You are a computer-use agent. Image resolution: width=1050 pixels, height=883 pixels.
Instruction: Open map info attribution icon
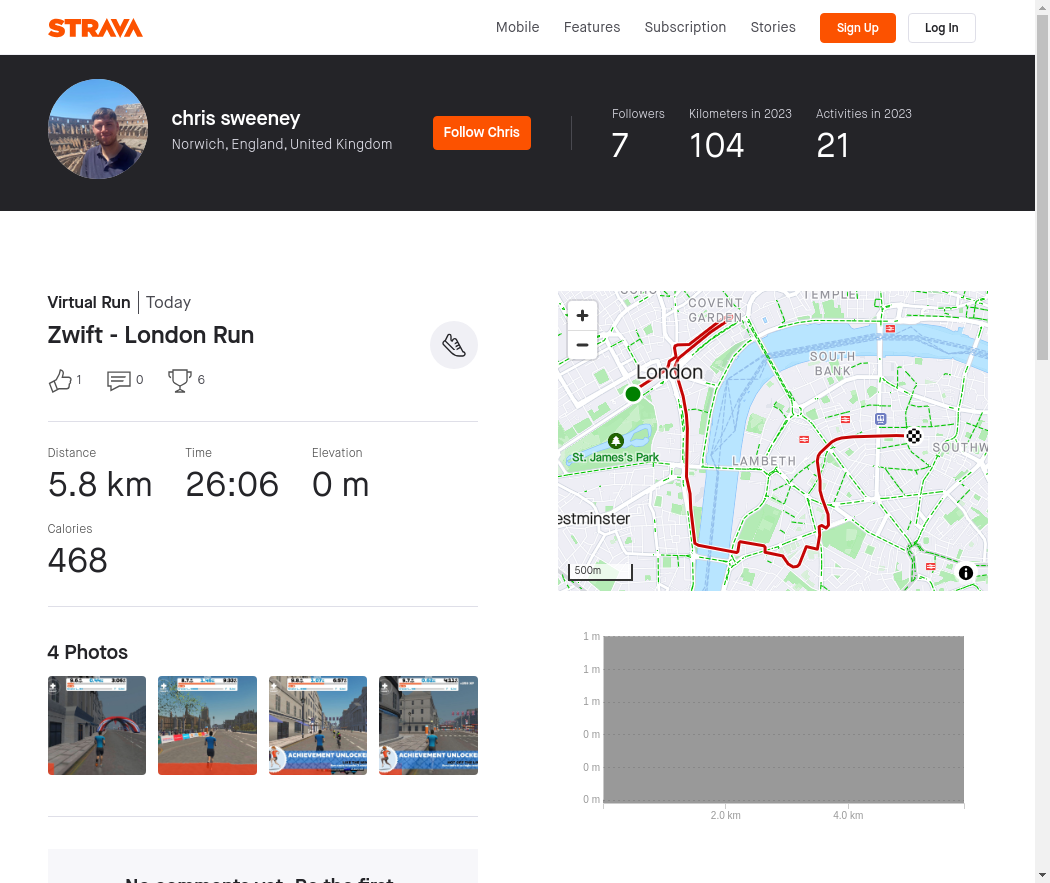click(966, 573)
